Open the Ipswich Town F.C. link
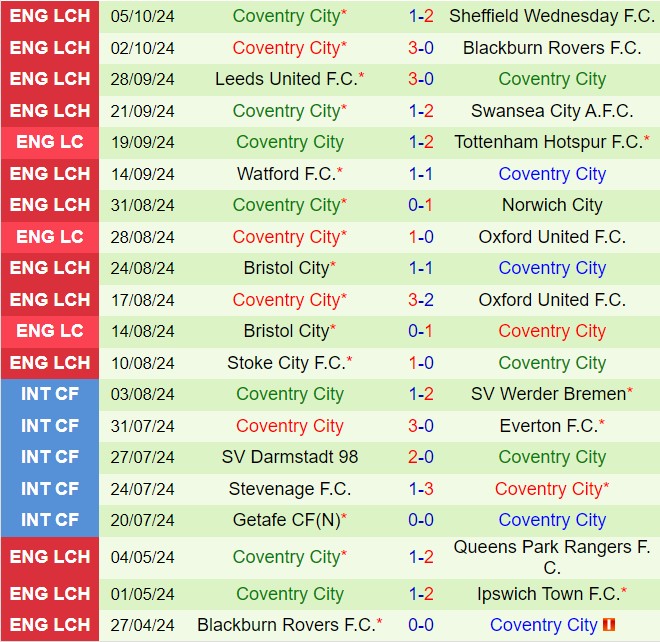660x642 pixels. 548,594
